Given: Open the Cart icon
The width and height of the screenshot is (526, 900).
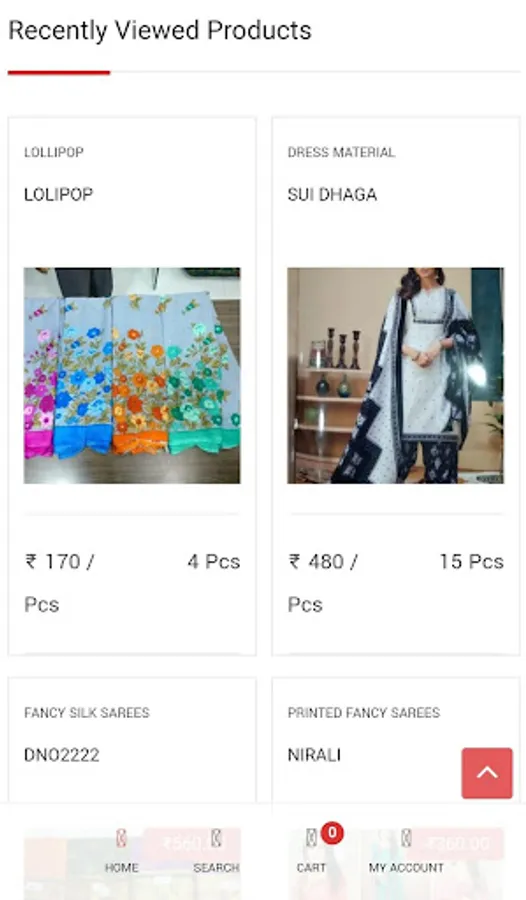Looking at the screenshot, I should point(311,839).
